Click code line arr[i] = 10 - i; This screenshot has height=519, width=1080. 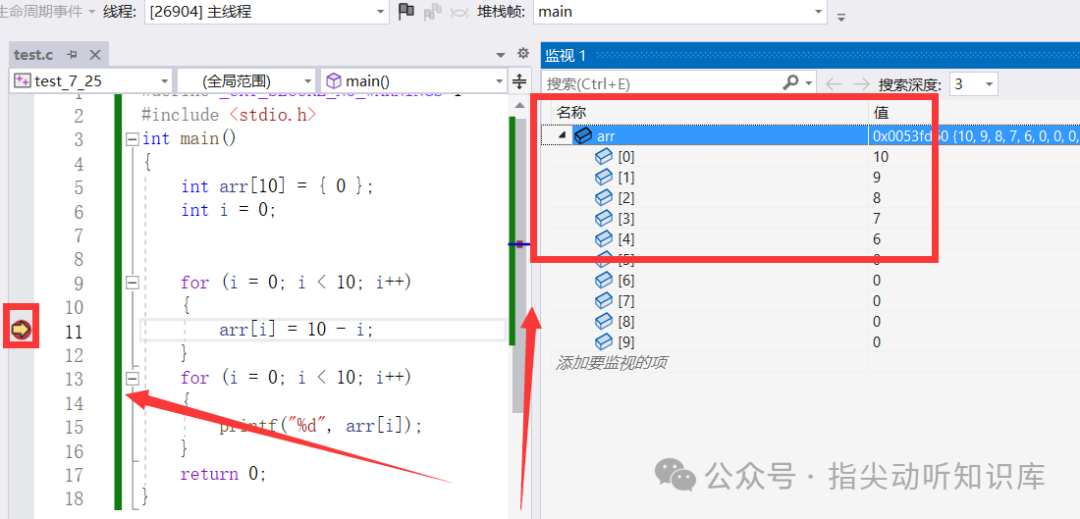[x=296, y=330]
